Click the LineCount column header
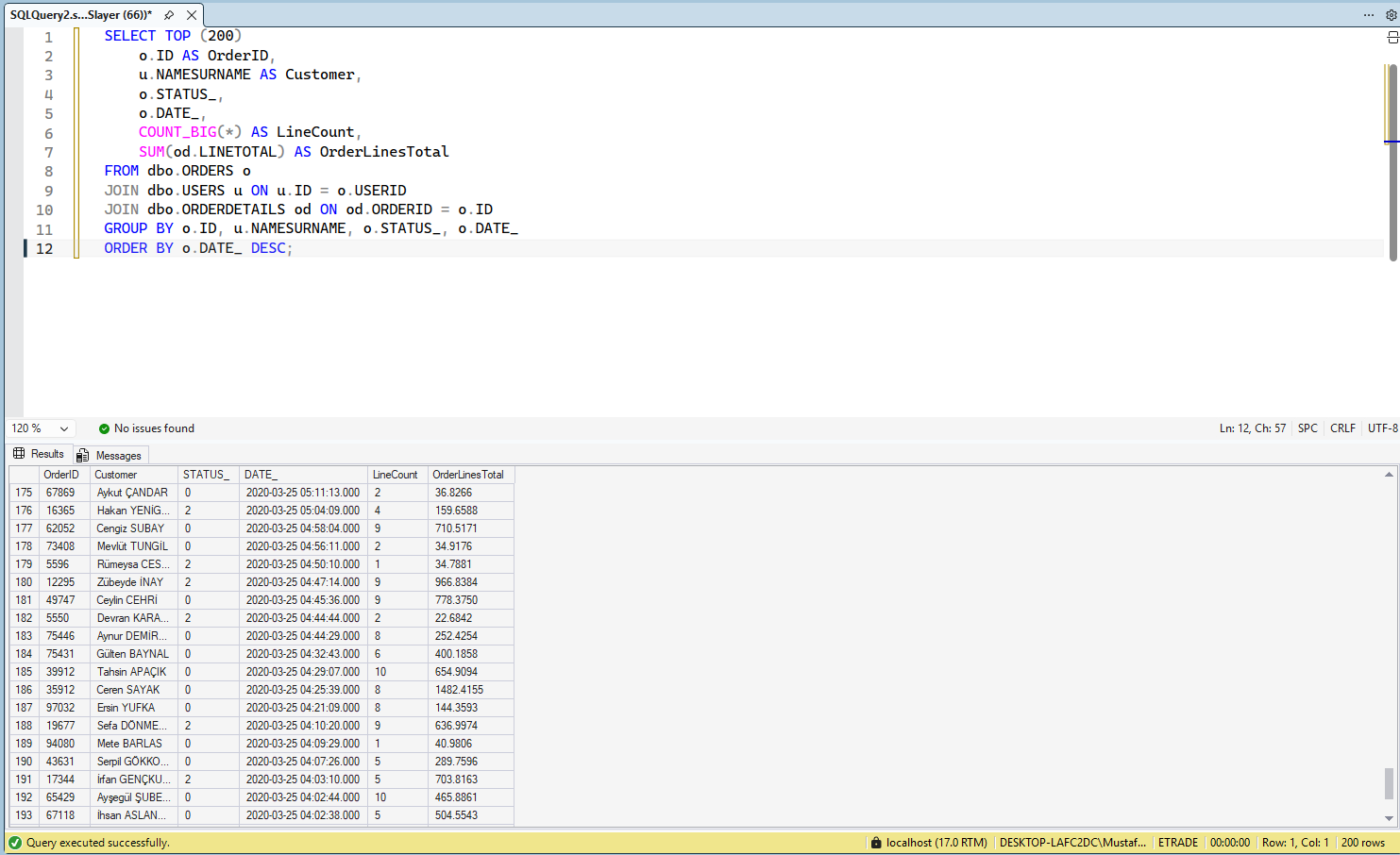Viewport: 1400px width, 855px height. pyautogui.click(x=397, y=475)
